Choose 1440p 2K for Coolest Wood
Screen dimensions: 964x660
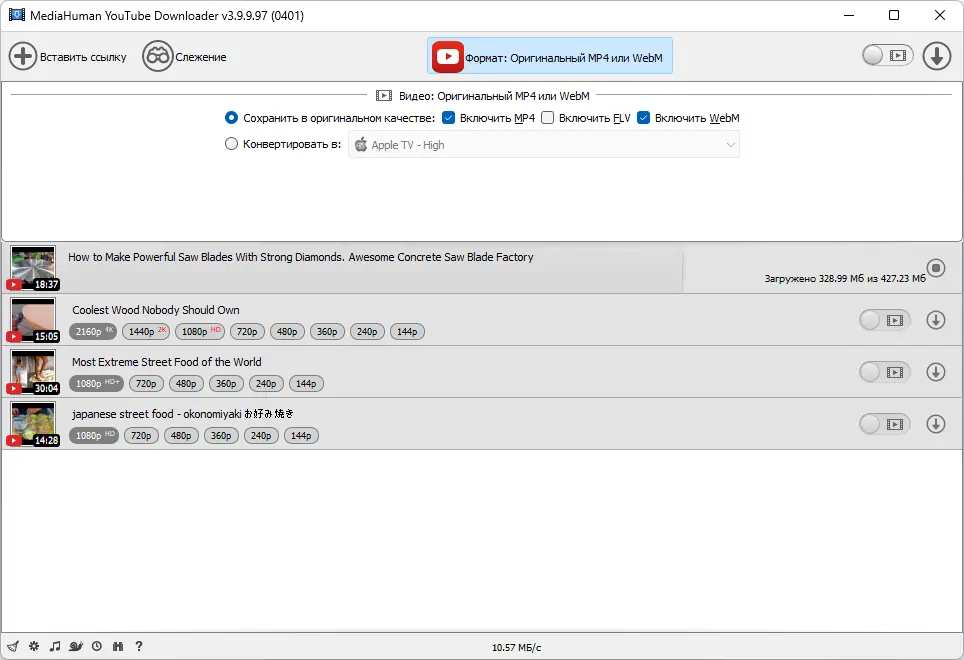coord(146,332)
